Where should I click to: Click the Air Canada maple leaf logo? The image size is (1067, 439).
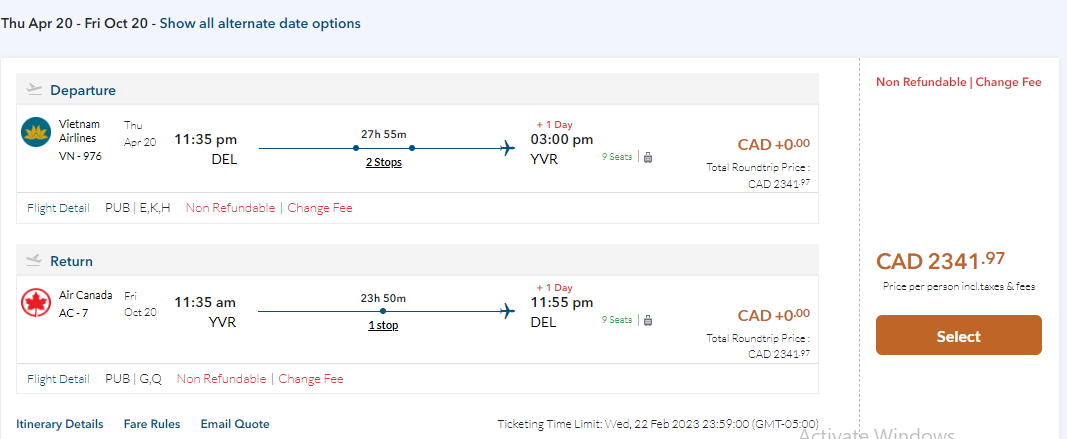click(x=36, y=302)
